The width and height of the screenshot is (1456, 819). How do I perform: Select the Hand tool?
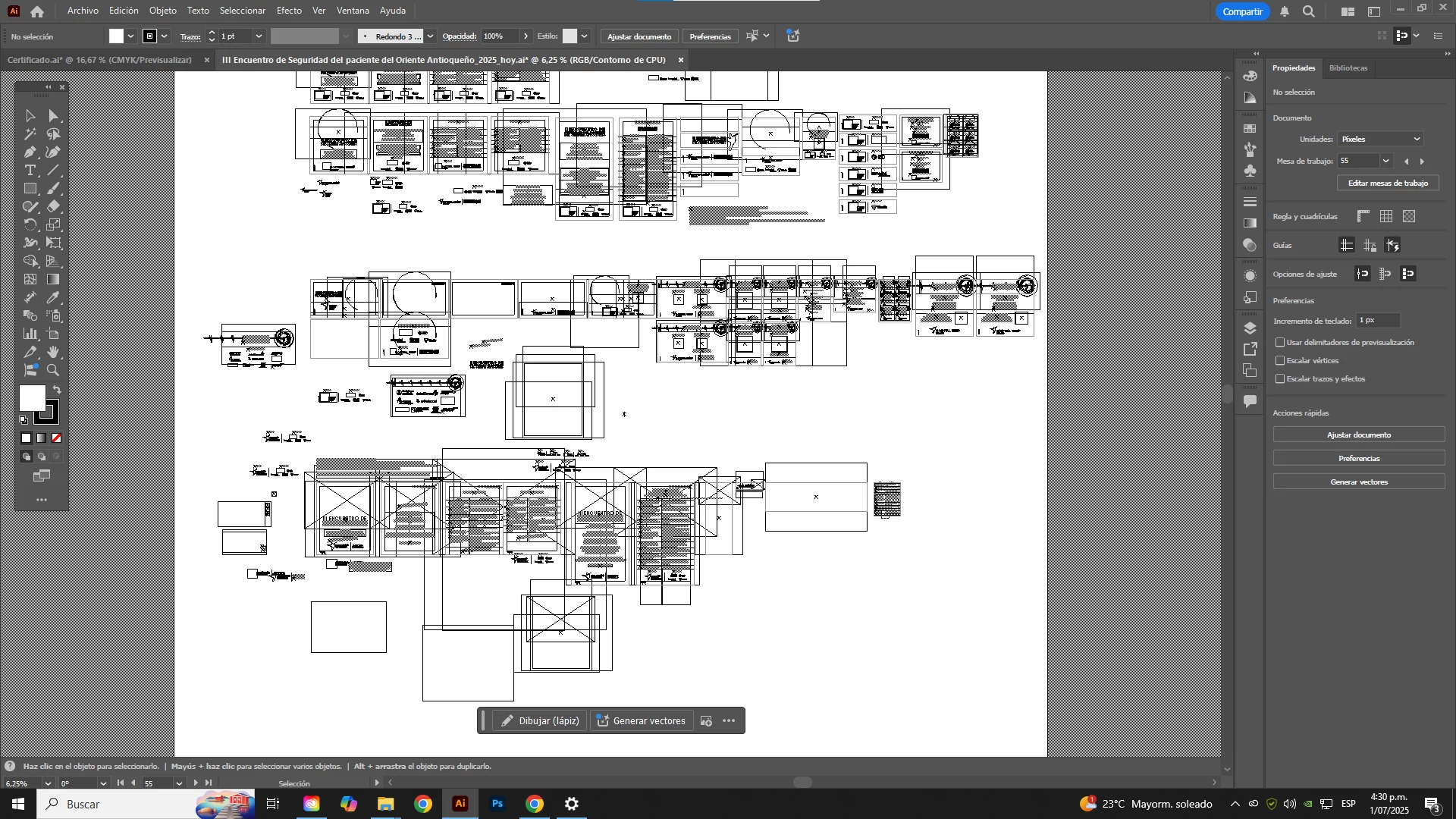click(53, 353)
